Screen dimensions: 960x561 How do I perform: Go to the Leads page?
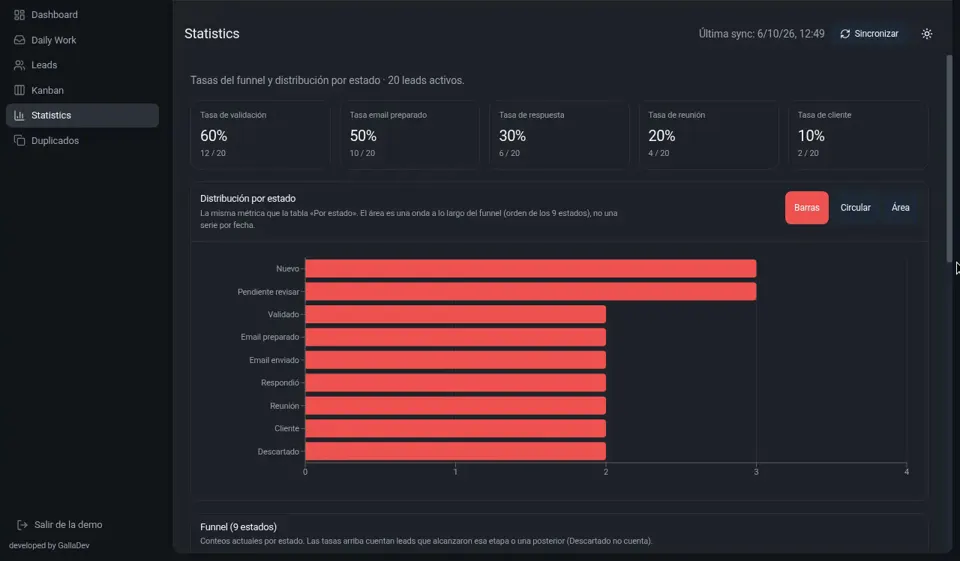44,65
